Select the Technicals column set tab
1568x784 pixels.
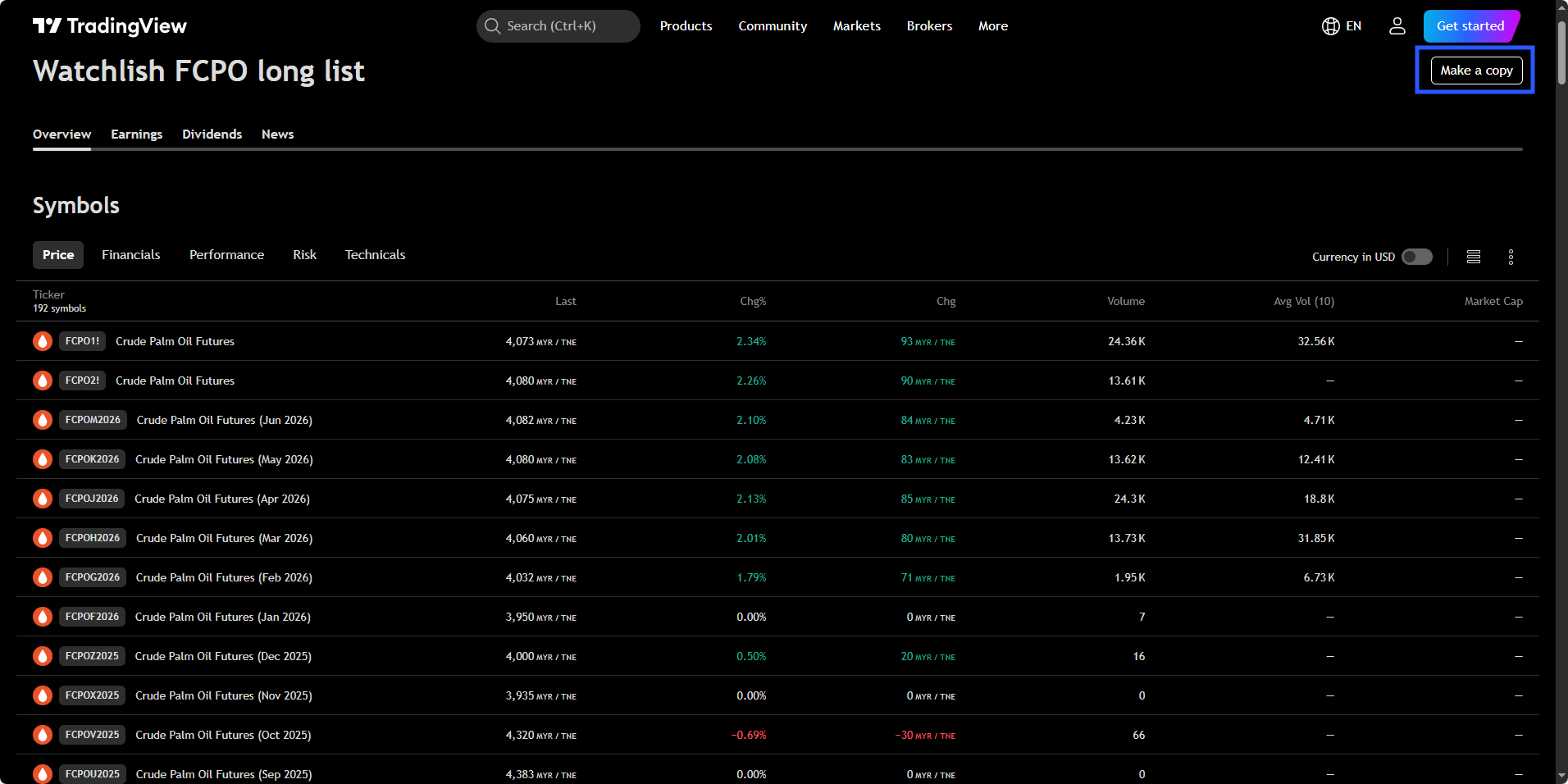point(375,255)
